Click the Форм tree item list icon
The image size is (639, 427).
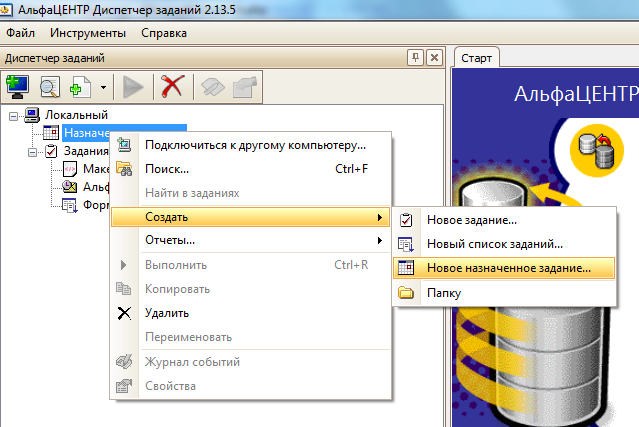click(x=70, y=205)
